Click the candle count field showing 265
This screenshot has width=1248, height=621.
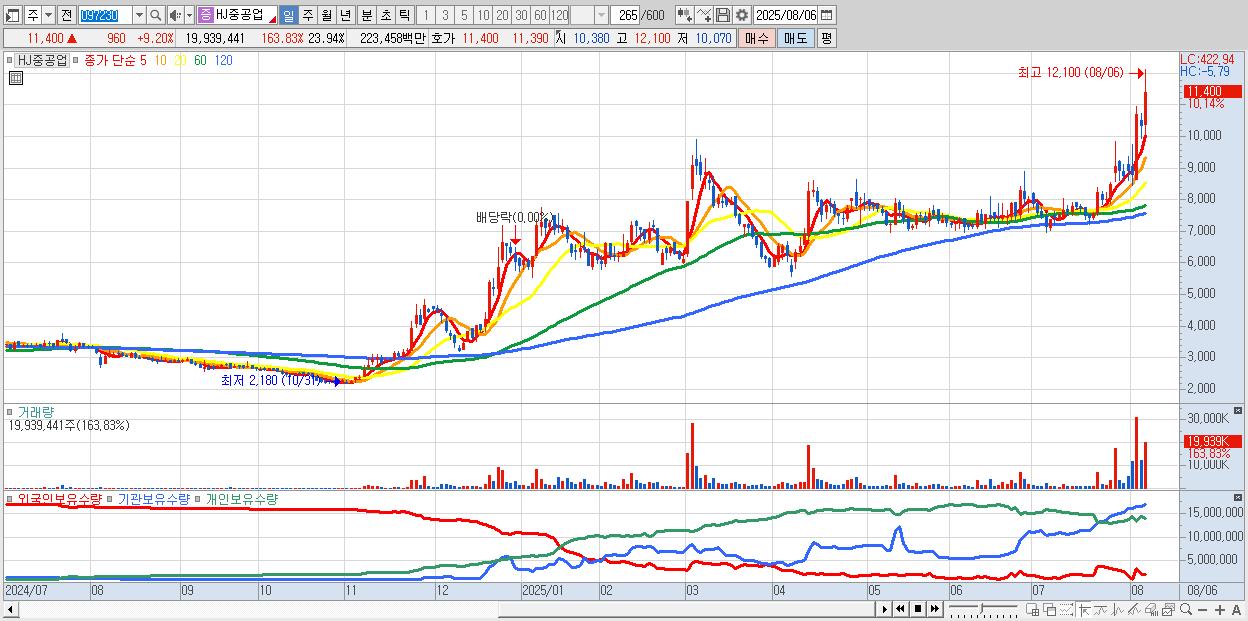pyautogui.click(x=626, y=15)
